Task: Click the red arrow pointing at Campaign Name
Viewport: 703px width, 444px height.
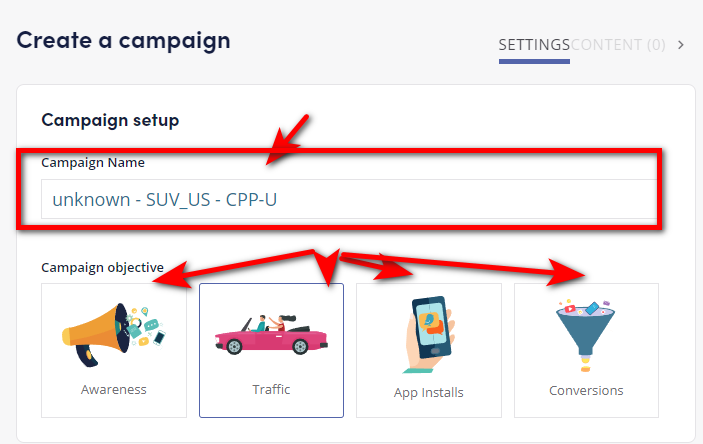Action: pyautogui.click(x=287, y=140)
